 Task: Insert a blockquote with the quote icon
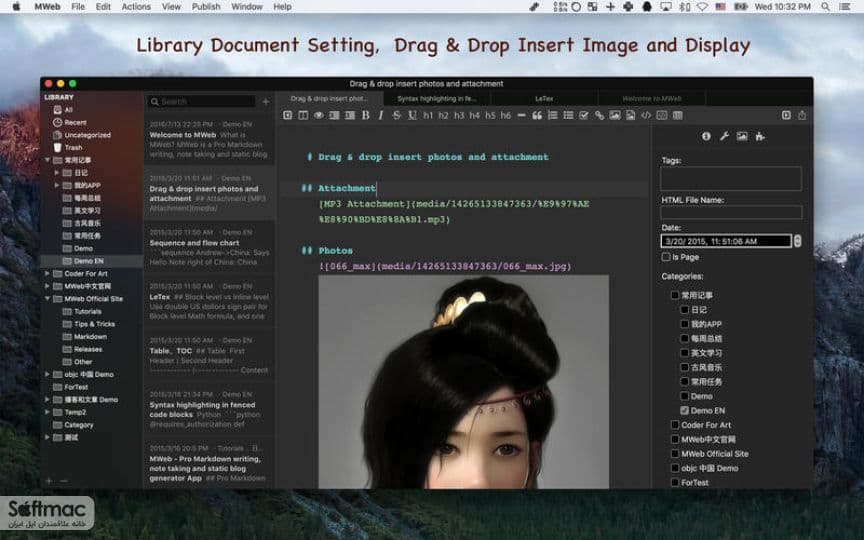pos(537,115)
